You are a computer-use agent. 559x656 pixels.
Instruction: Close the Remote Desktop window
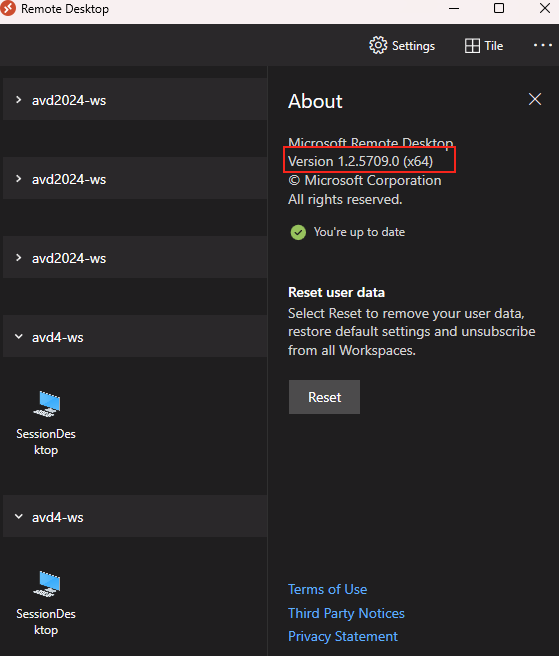pos(545,8)
